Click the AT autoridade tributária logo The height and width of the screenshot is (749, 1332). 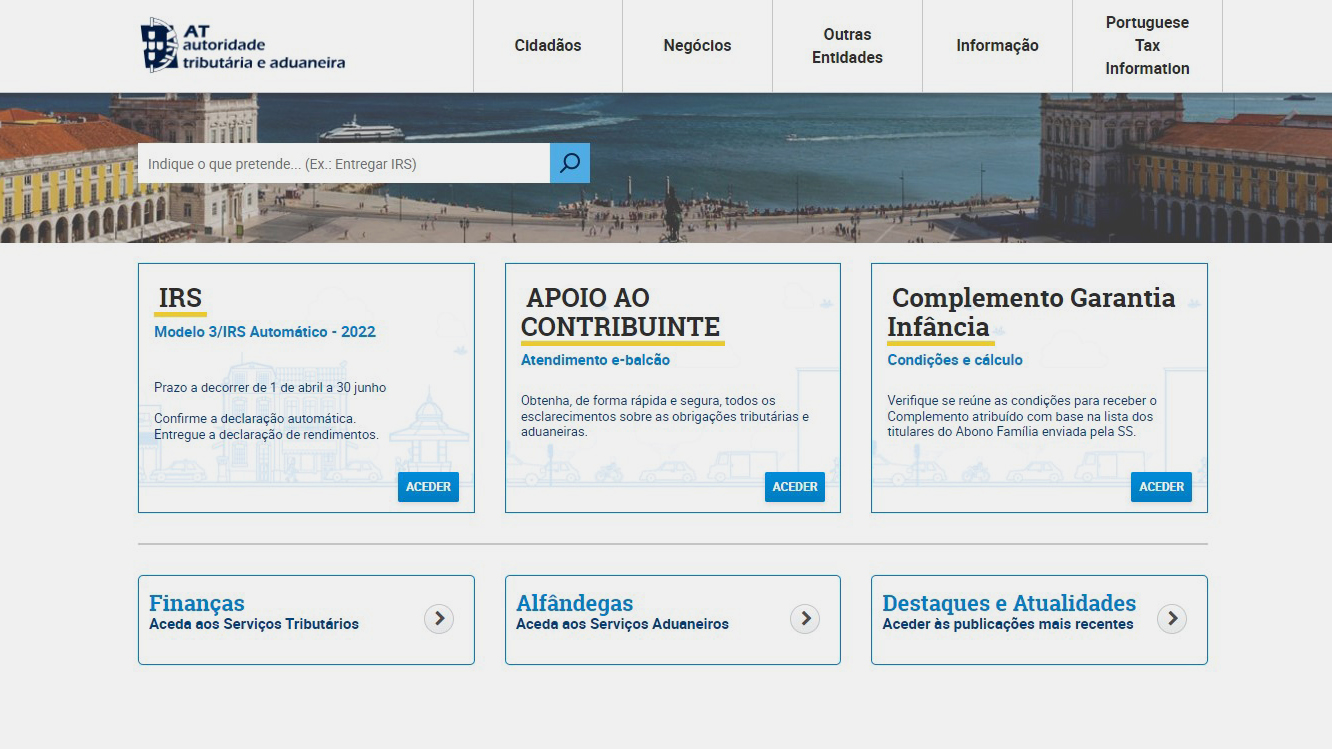pos(243,46)
